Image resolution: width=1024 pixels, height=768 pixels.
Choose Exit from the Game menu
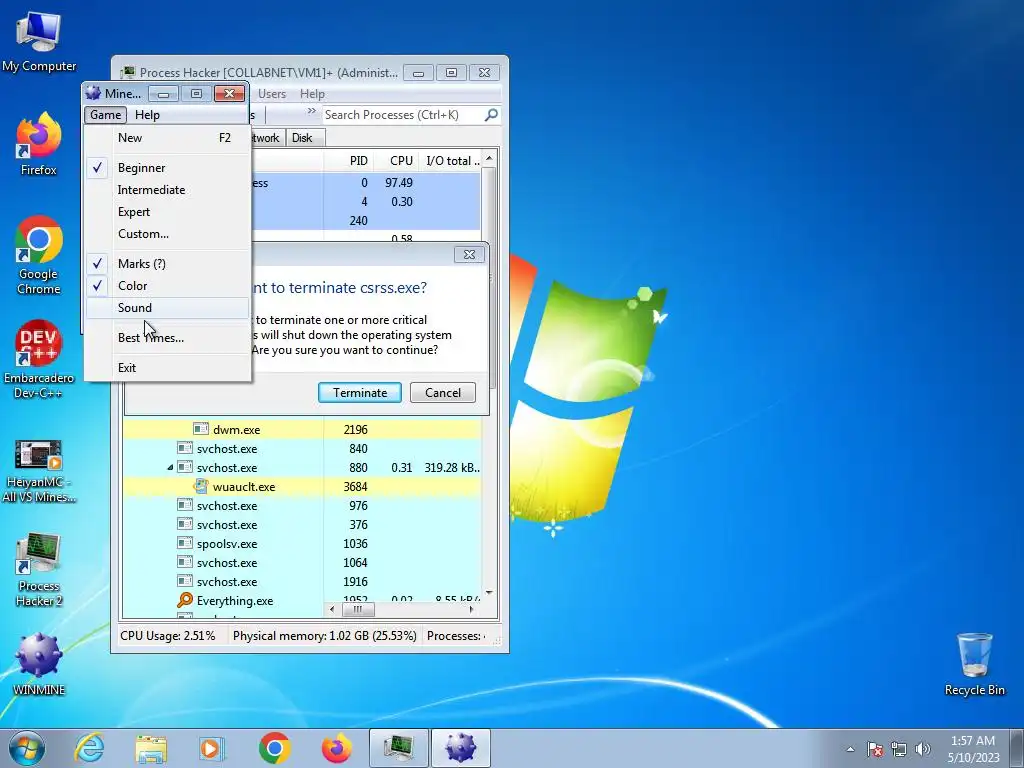pyautogui.click(x=167, y=368)
